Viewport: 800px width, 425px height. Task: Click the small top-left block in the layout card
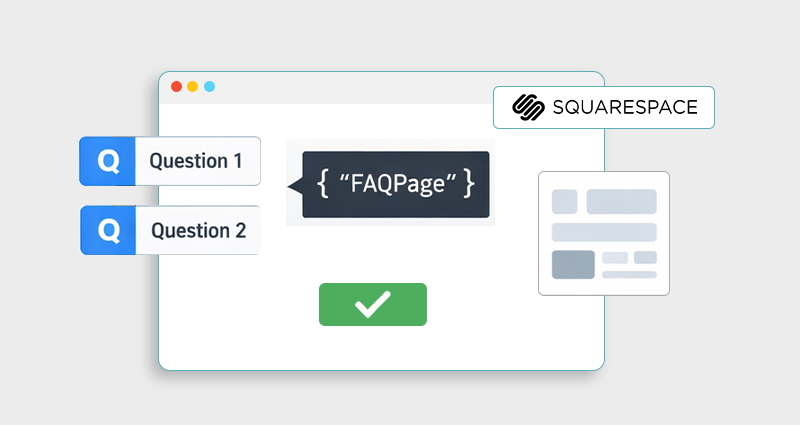pos(565,201)
